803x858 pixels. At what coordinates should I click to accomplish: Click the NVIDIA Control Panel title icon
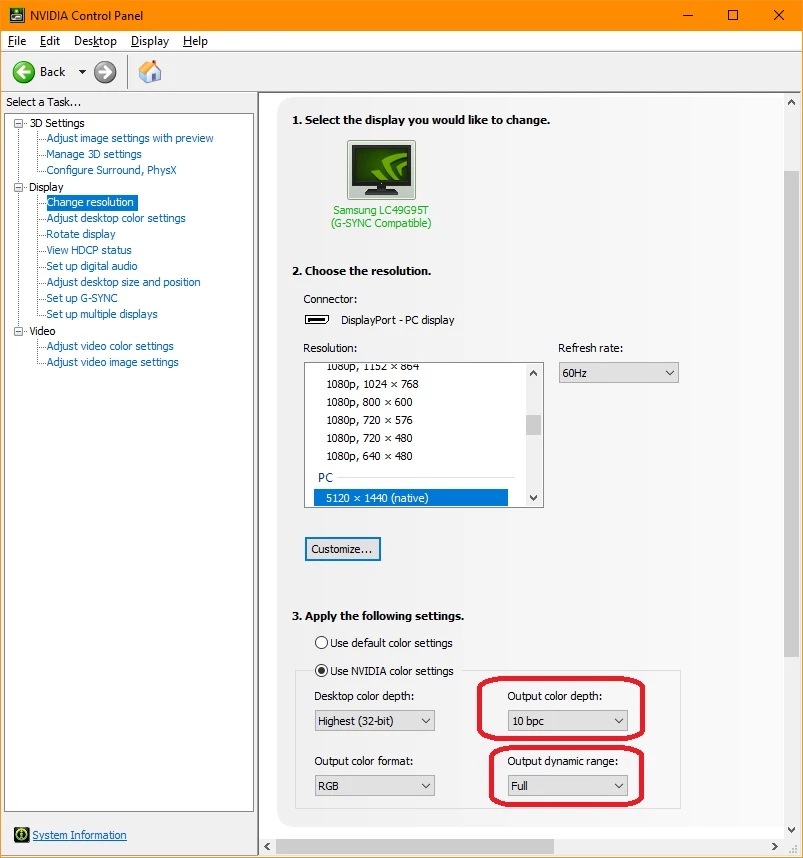17,15
